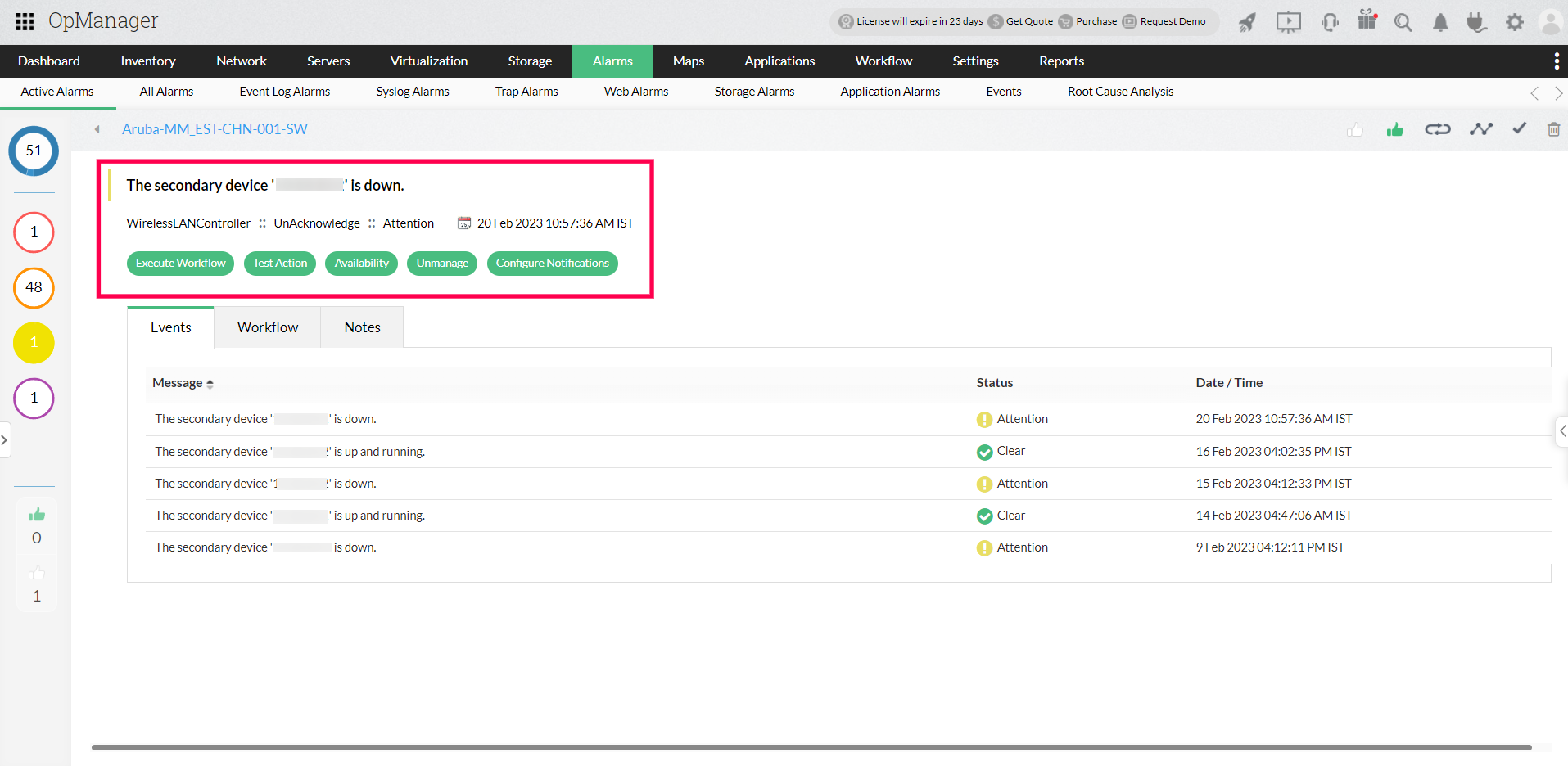Delete the alarm using the trash icon
Viewport: 1568px width, 766px height.
(1553, 128)
